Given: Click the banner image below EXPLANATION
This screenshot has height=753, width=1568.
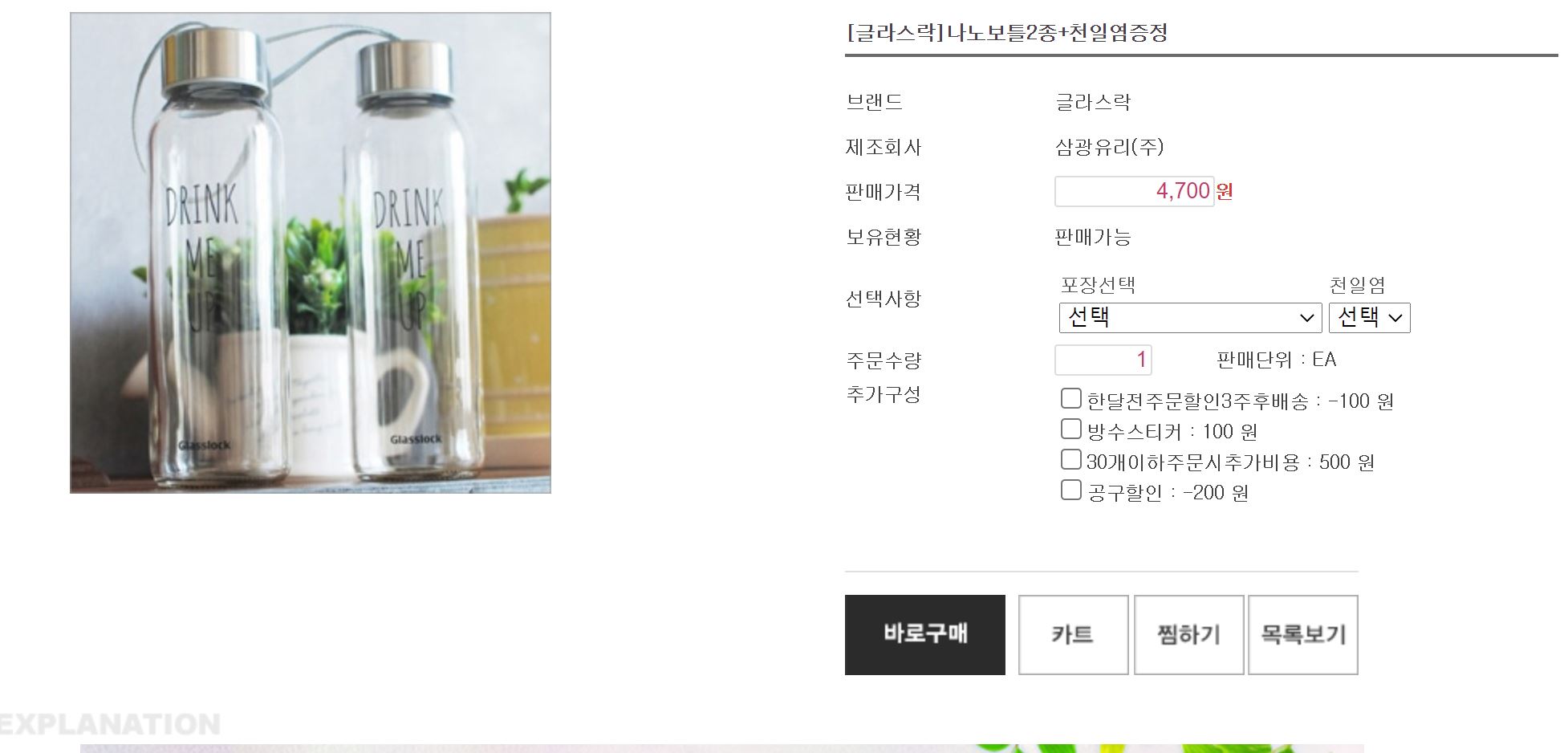Looking at the screenshot, I should (x=722, y=748).
